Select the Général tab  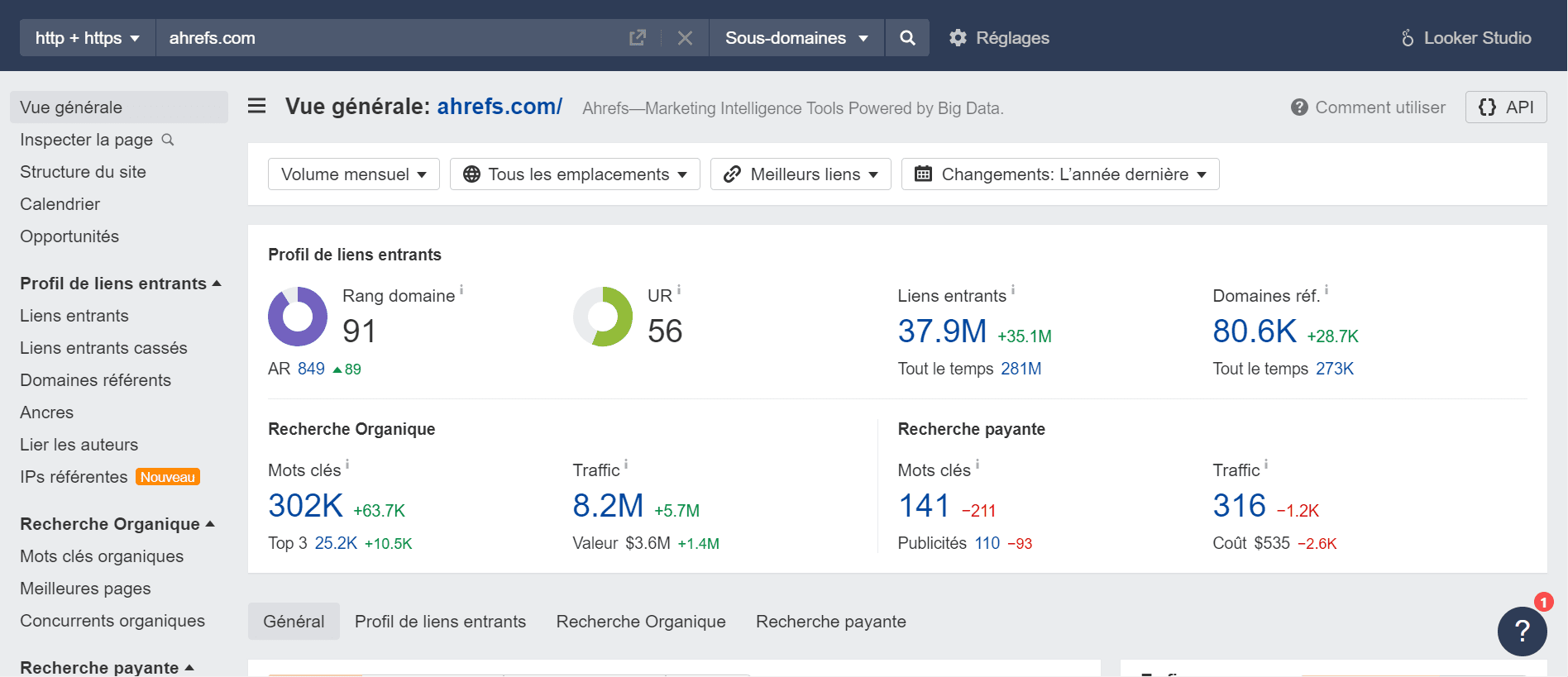point(294,622)
